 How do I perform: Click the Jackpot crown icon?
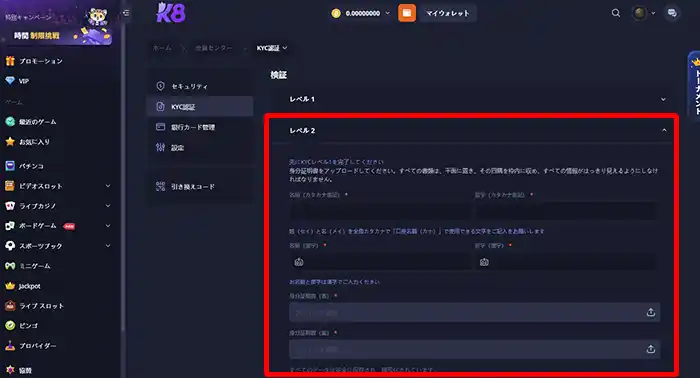(x=10, y=286)
